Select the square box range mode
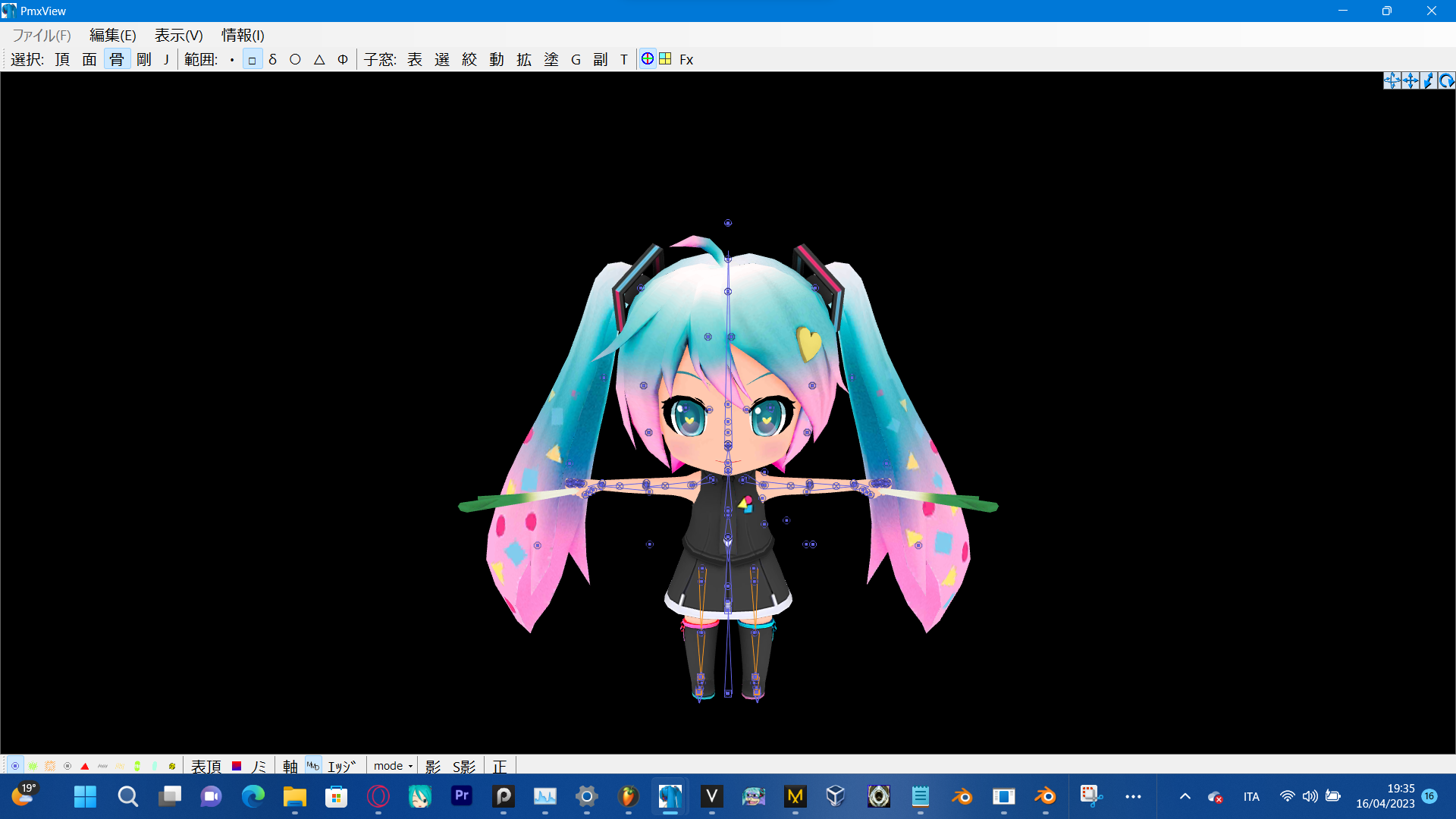 pyautogui.click(x=253, y=60)
